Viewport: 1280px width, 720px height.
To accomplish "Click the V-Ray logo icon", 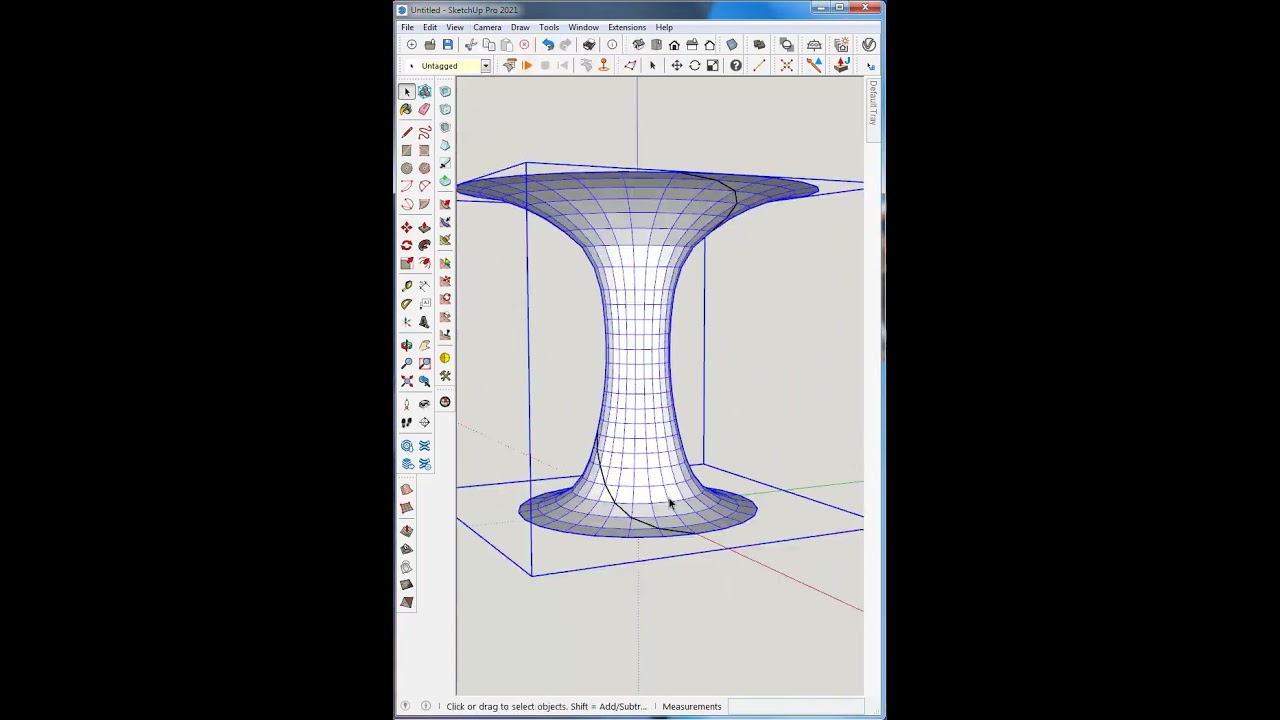I will coord(869,45).
